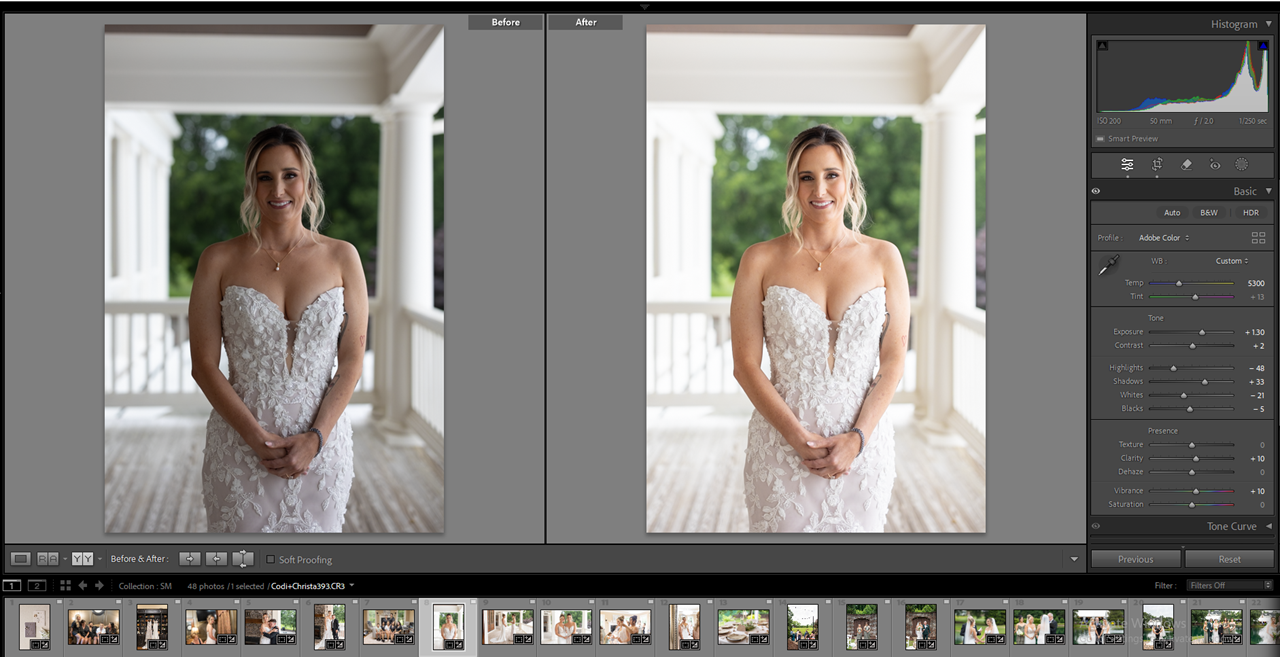
Task: Click the Tint slider handle
Action: (x=1195, y=297)
